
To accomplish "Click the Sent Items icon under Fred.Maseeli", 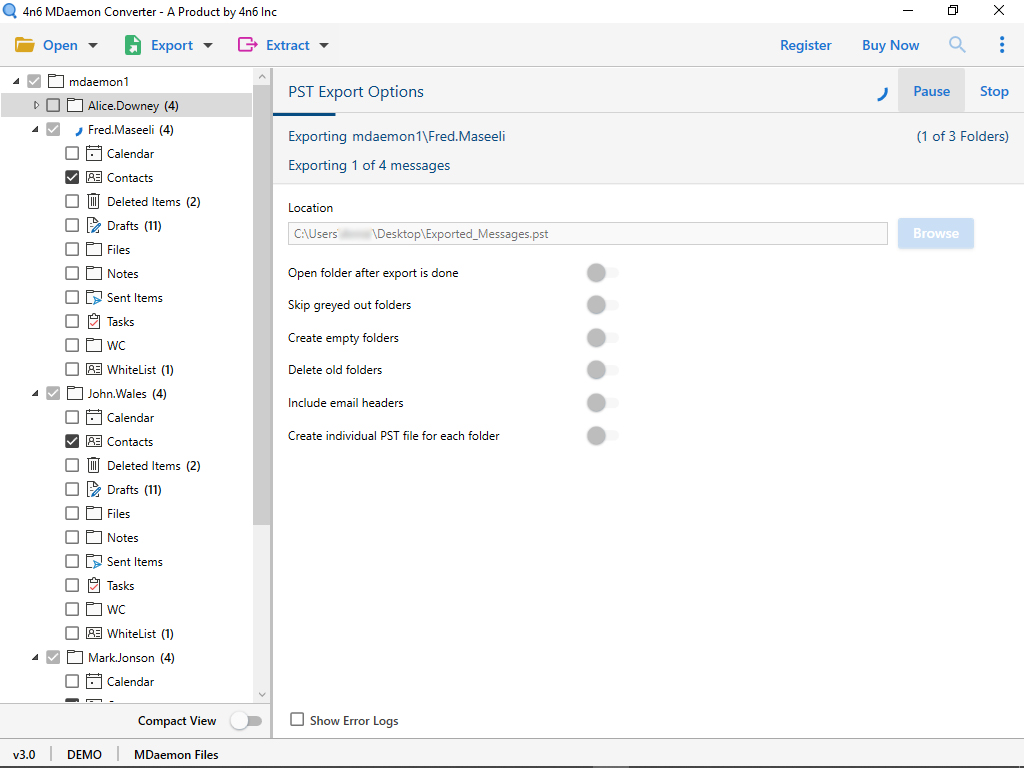I will tap(94, 298).
